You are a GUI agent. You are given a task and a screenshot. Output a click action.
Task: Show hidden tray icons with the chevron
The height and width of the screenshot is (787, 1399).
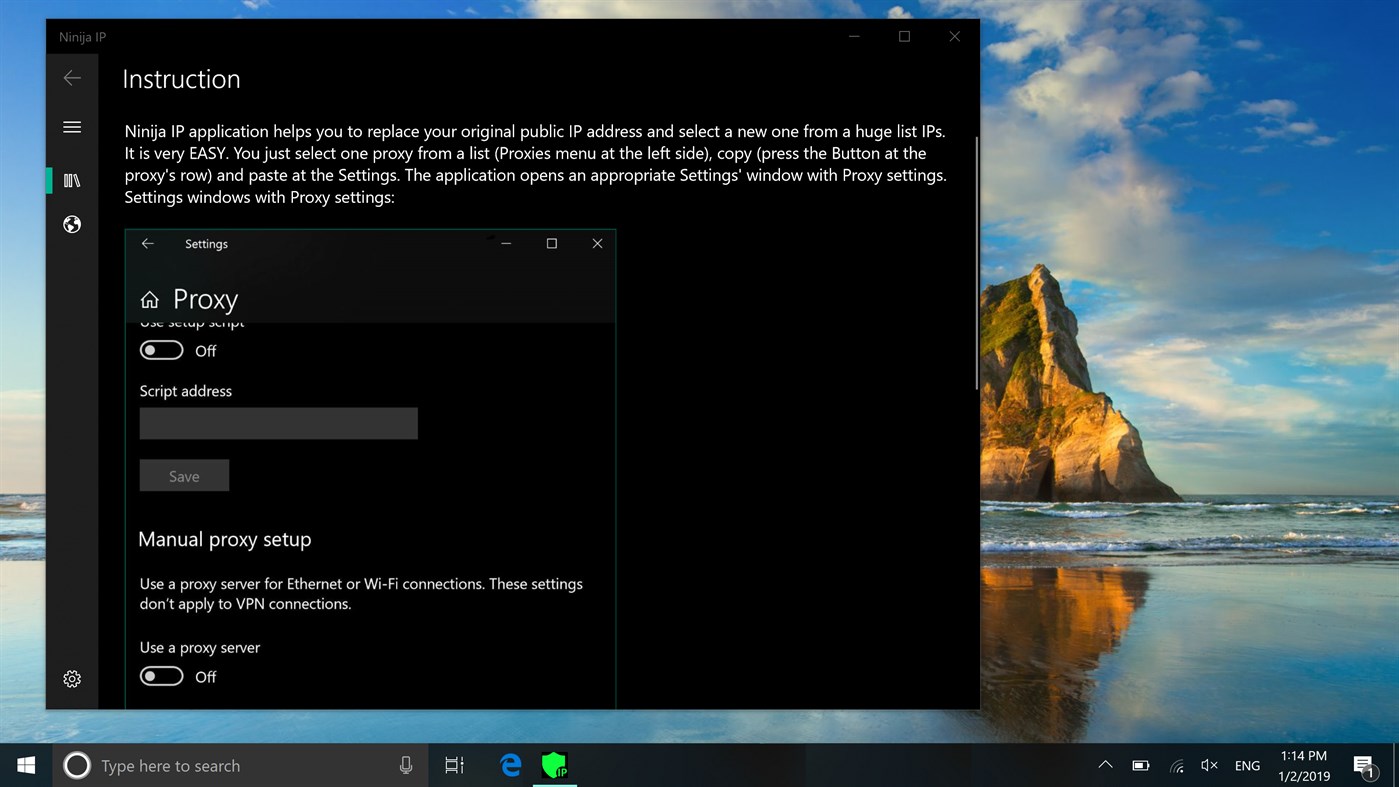click(x=1105, y=765)
